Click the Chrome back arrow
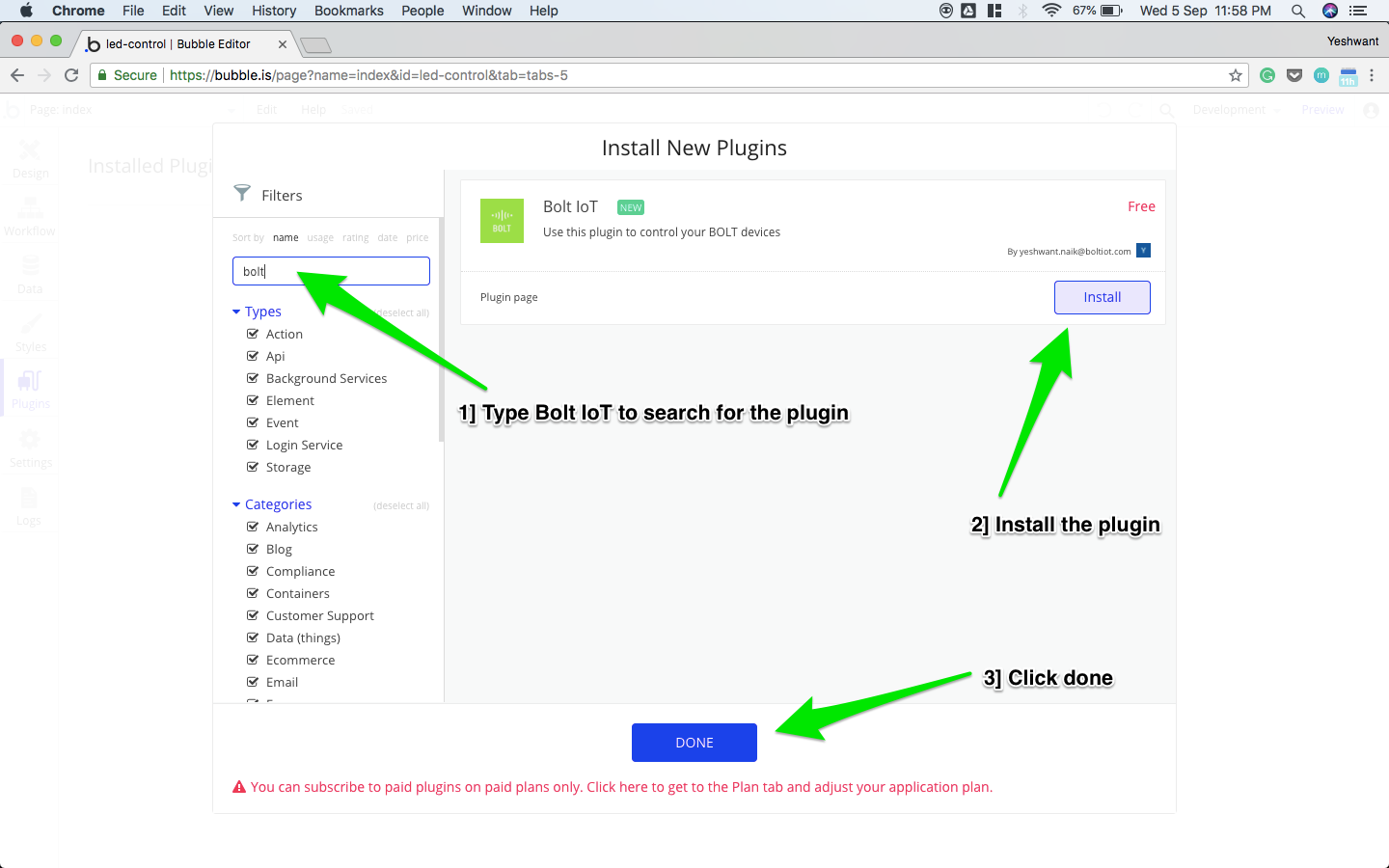Image resolution: width=1389 pixels, height=868 pixels. point(16,75)
